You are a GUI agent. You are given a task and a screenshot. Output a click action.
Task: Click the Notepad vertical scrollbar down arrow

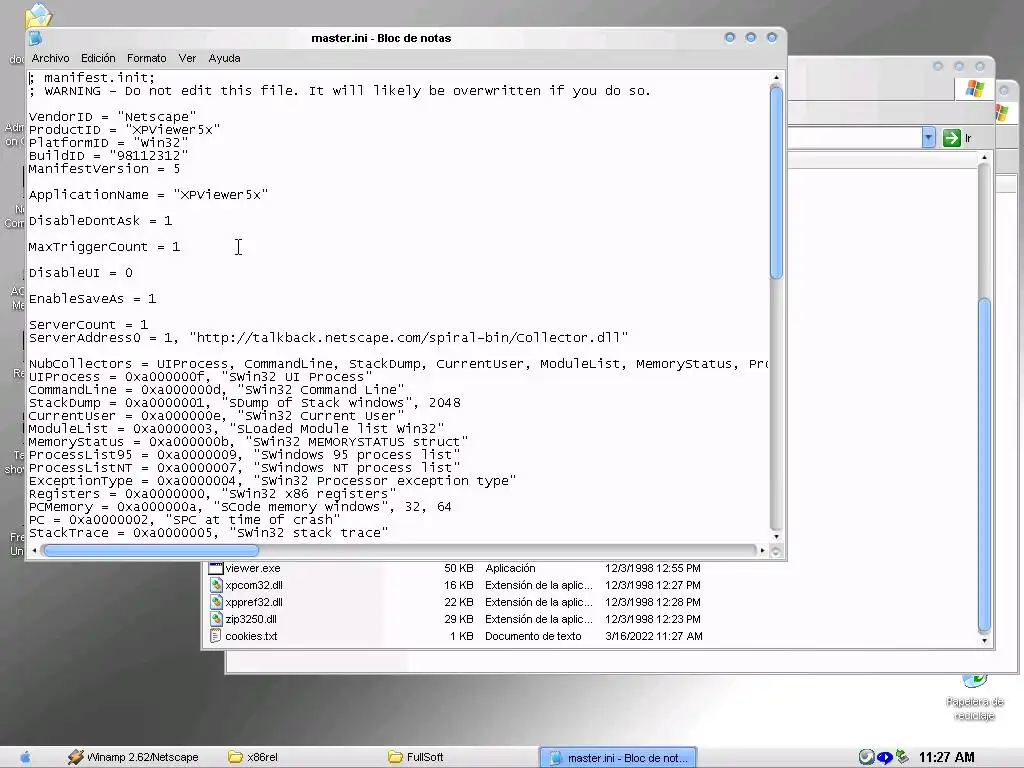pos(776,537)
